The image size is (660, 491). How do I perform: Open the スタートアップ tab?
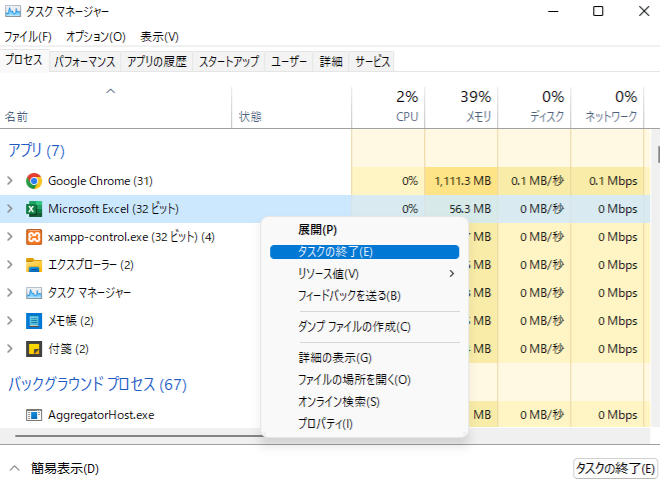click(x=228, y=61)
